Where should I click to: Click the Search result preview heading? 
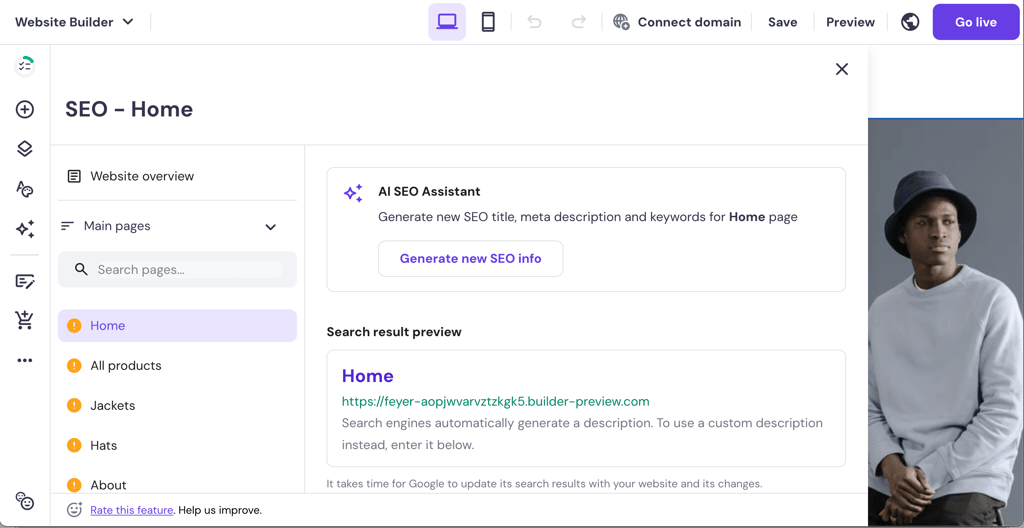pos(394,332)
